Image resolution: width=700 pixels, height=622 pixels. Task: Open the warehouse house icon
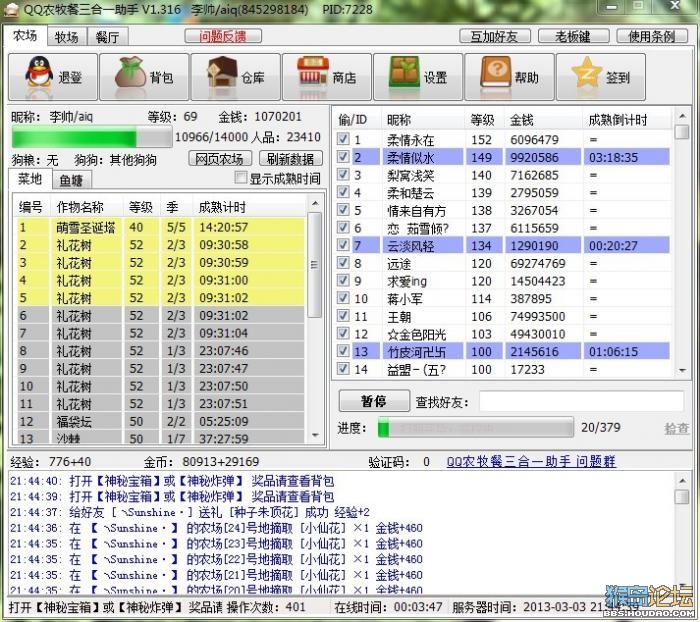coord(222,74)
